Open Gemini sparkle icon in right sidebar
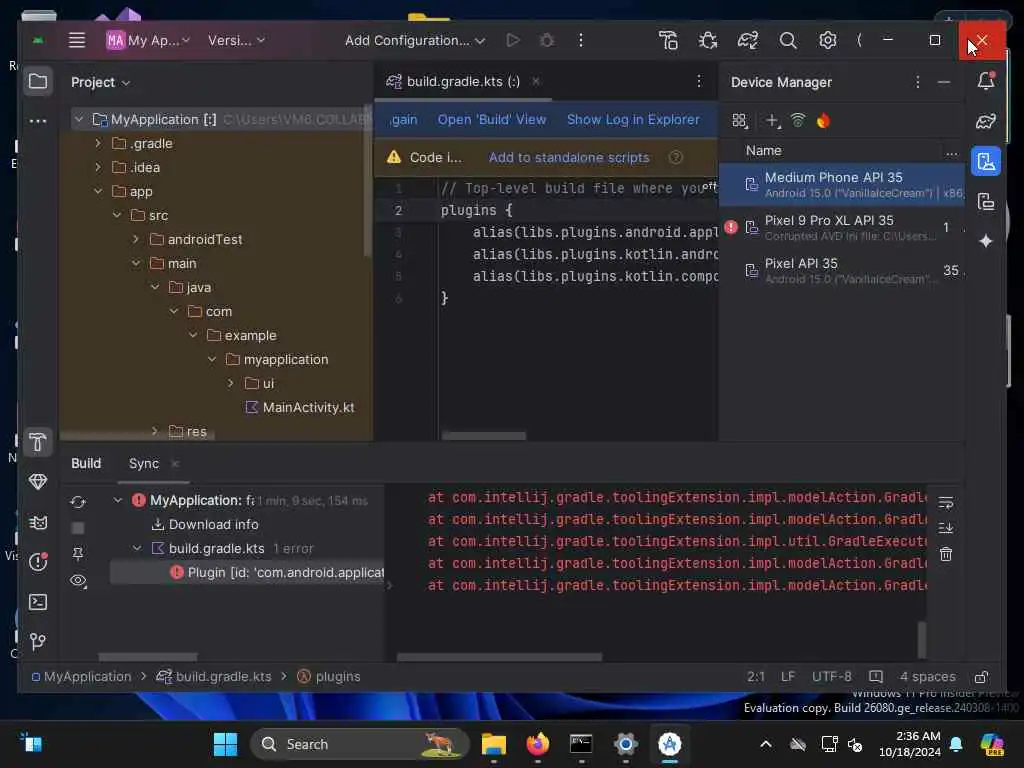 click(986, 241)
